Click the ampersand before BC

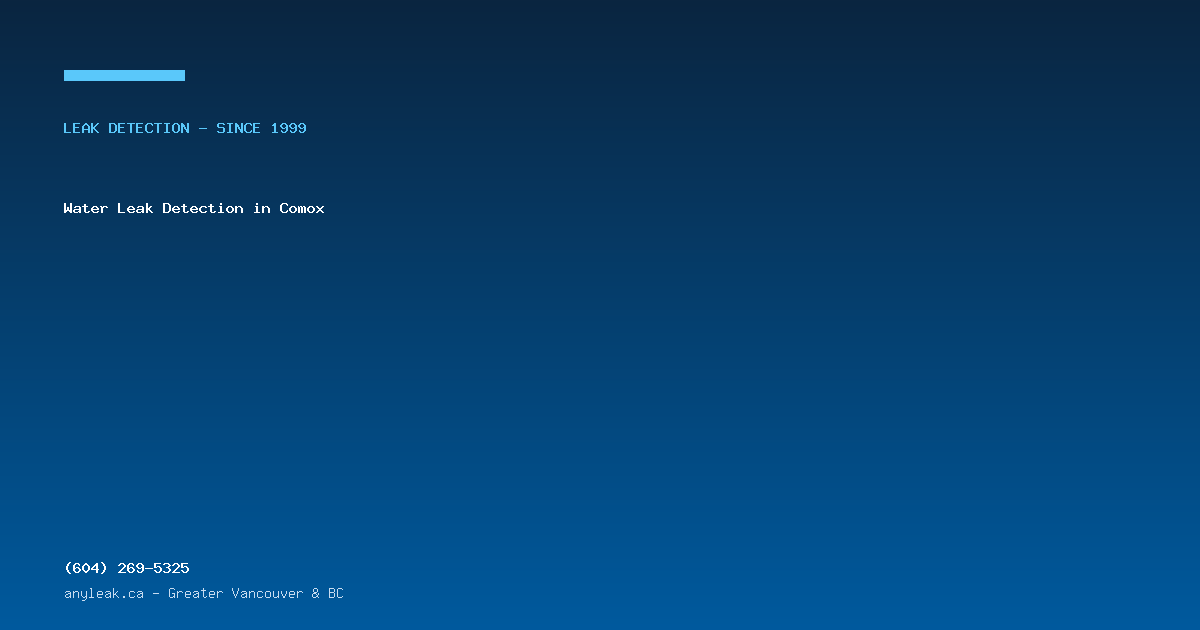click(316, 594)
